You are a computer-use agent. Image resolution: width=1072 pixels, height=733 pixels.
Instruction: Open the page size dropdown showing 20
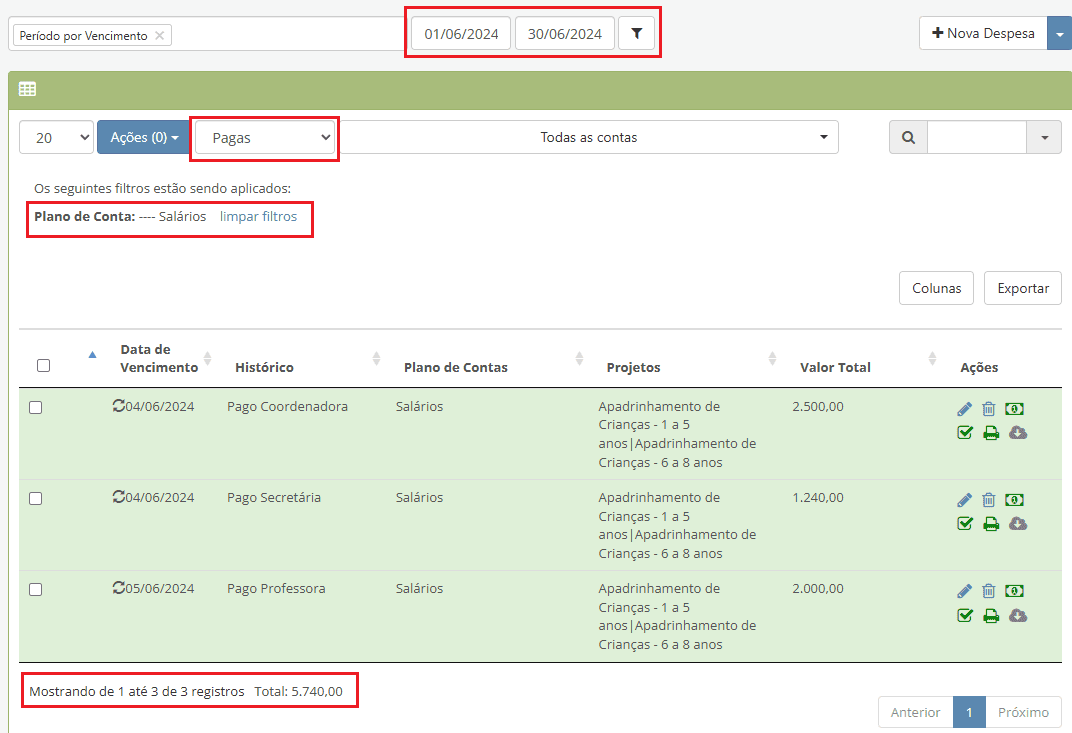pyautogui.click(x=56, y=137)
